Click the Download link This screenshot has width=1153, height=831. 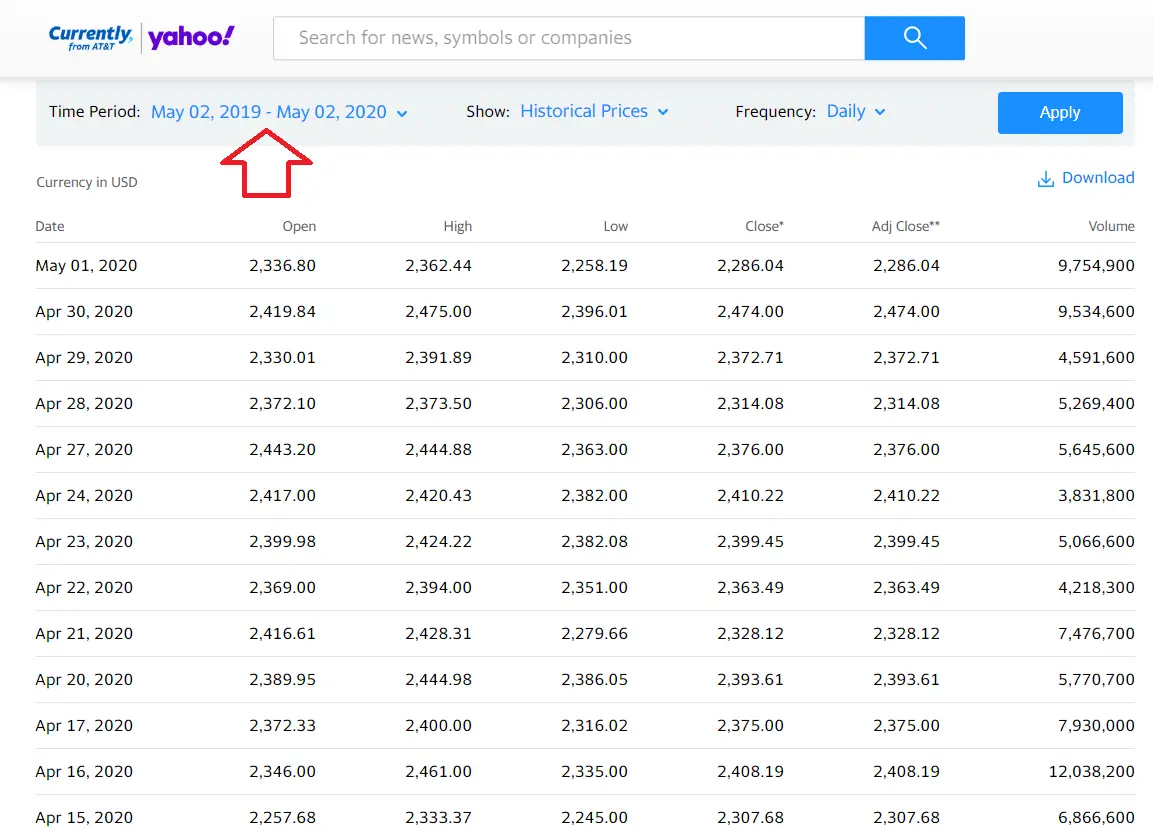pos(1097,178)
